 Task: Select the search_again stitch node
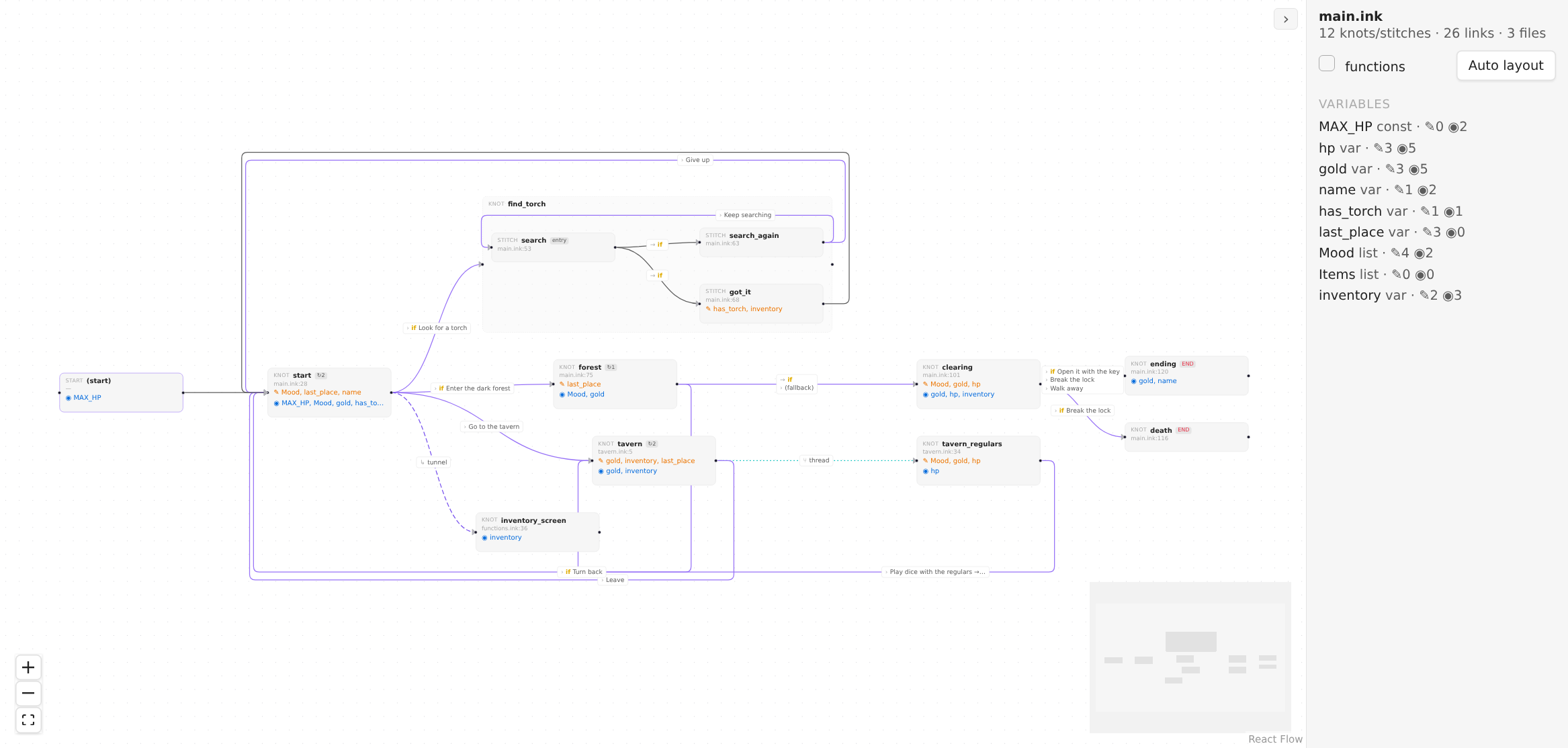tap(761, 242)
